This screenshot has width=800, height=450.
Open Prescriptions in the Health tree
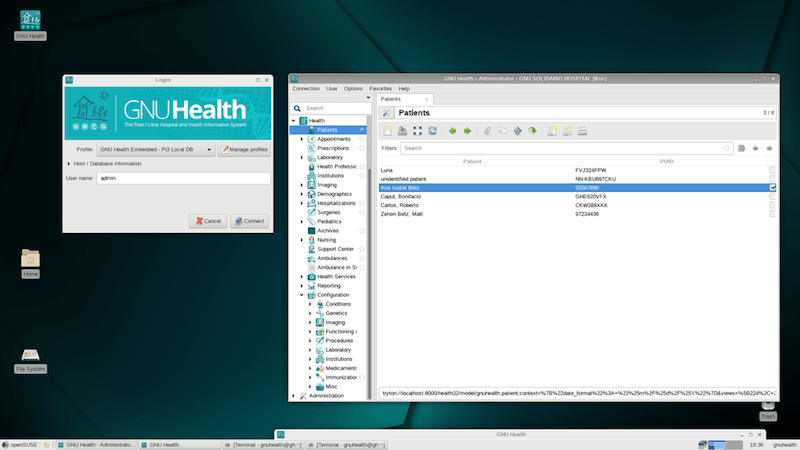tap(333, 148)
